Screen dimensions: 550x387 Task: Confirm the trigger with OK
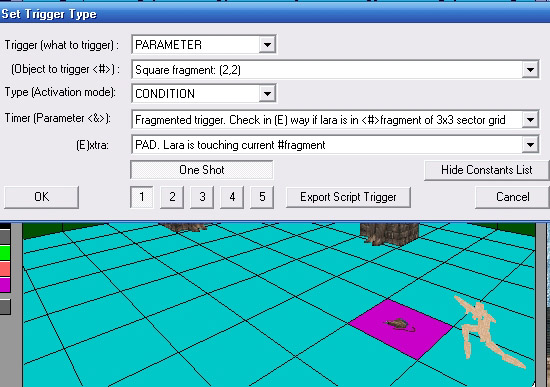pyautogui.click(x=41, y=197)
